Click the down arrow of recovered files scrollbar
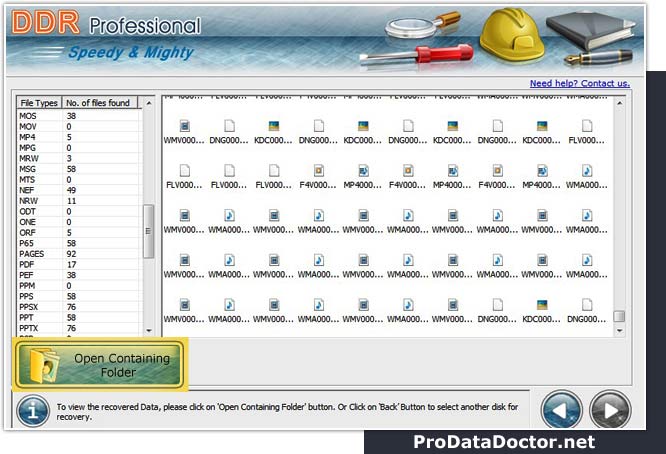Viewport: 666px width, 454px height. click(620, 330)
